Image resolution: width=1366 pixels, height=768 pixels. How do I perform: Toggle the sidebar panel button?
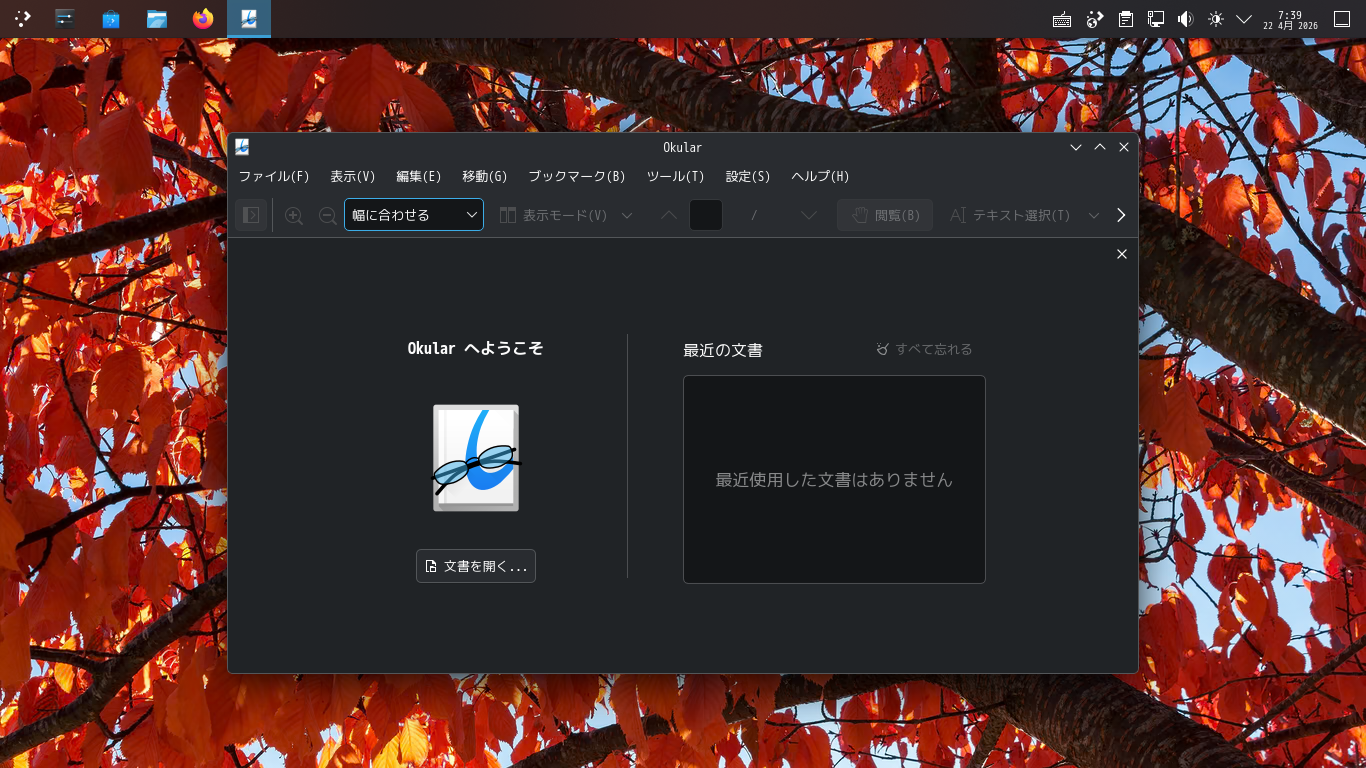click(252, 215)
